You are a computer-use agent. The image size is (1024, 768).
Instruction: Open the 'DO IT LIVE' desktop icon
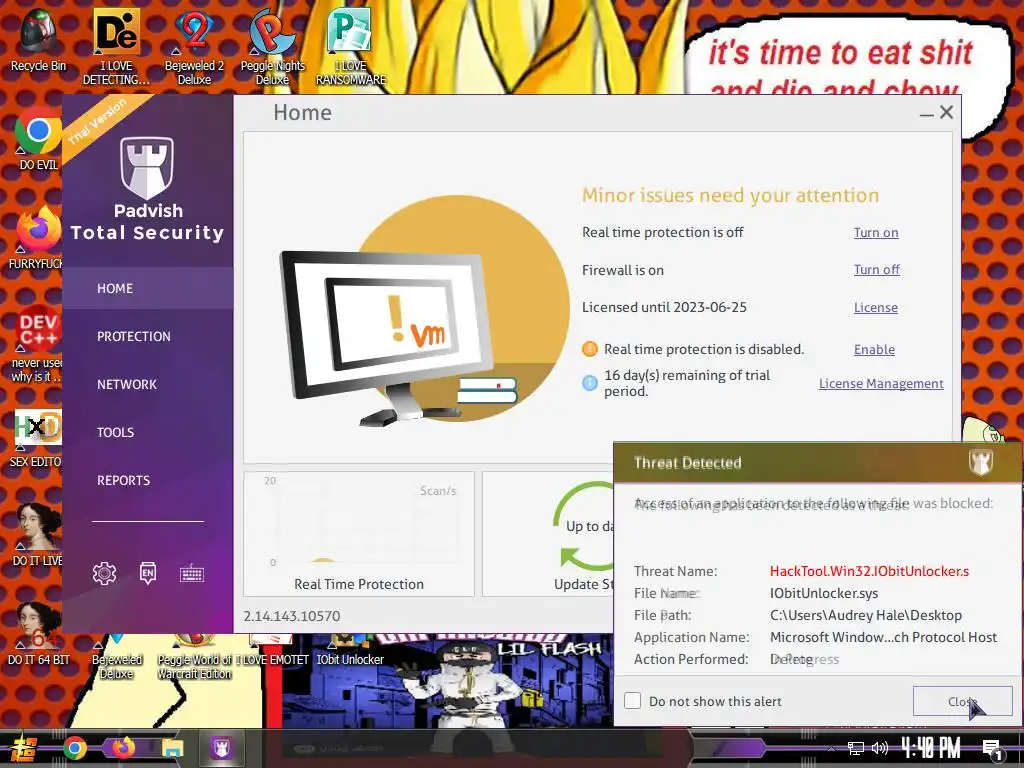coord(38,534)
